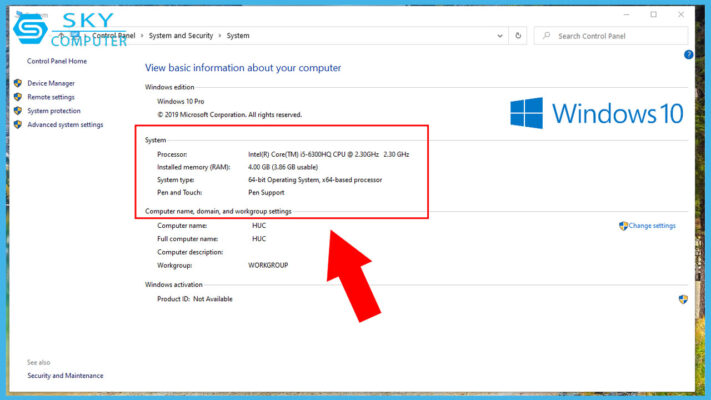Click the Remote settings shield icon
Viewport: 711px width, 400px height.
point(18,97)
